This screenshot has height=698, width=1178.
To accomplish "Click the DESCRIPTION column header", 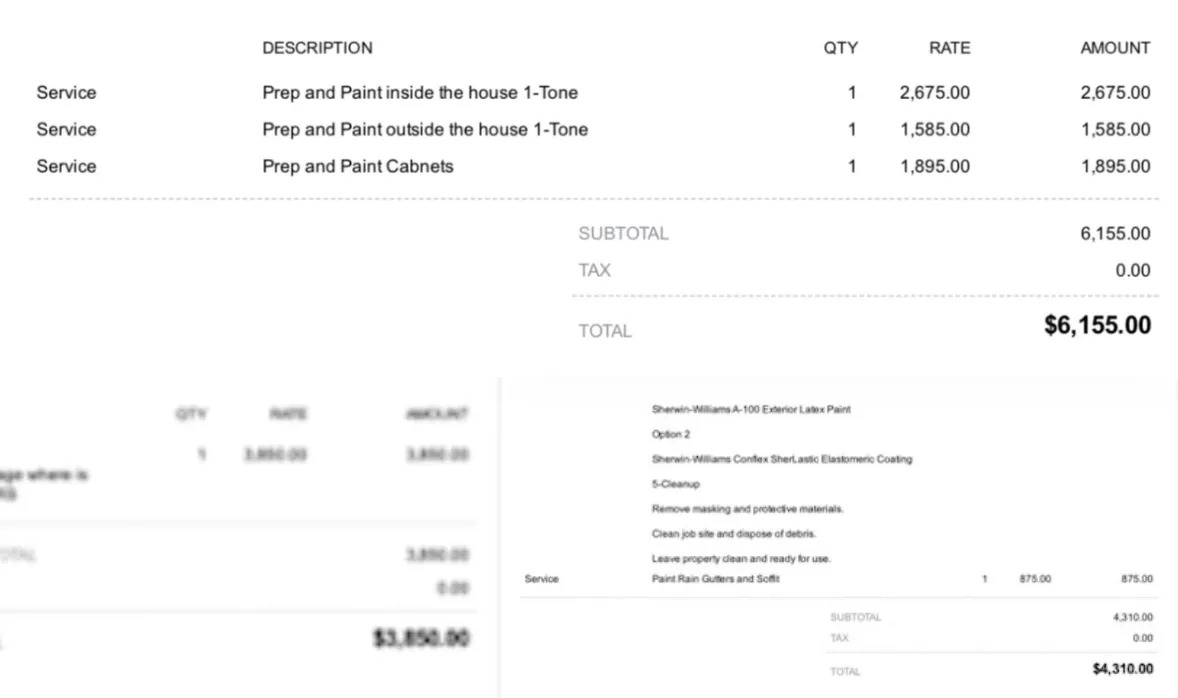I will tap(317, 48).
